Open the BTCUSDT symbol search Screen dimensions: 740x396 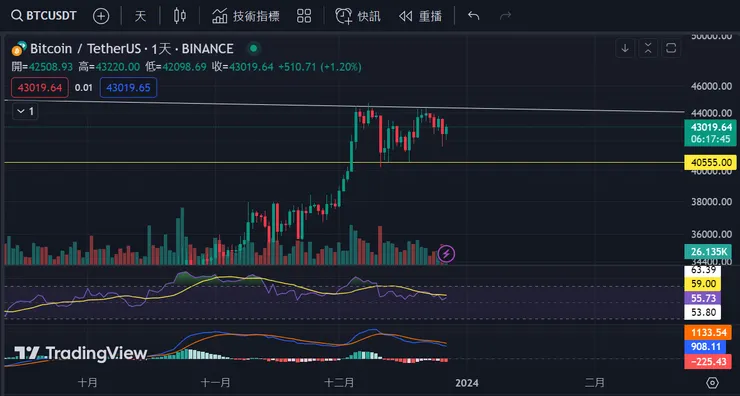point(44,16)
